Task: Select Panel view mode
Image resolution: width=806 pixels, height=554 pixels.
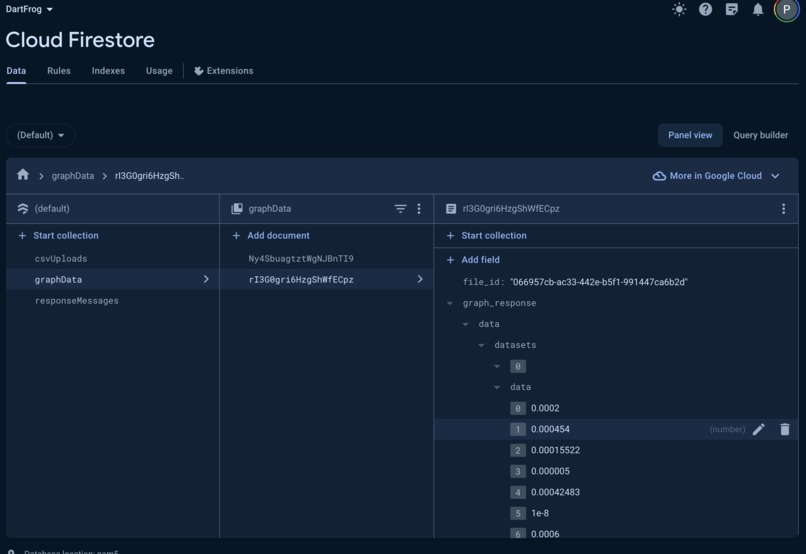Action: click(690, 135)
